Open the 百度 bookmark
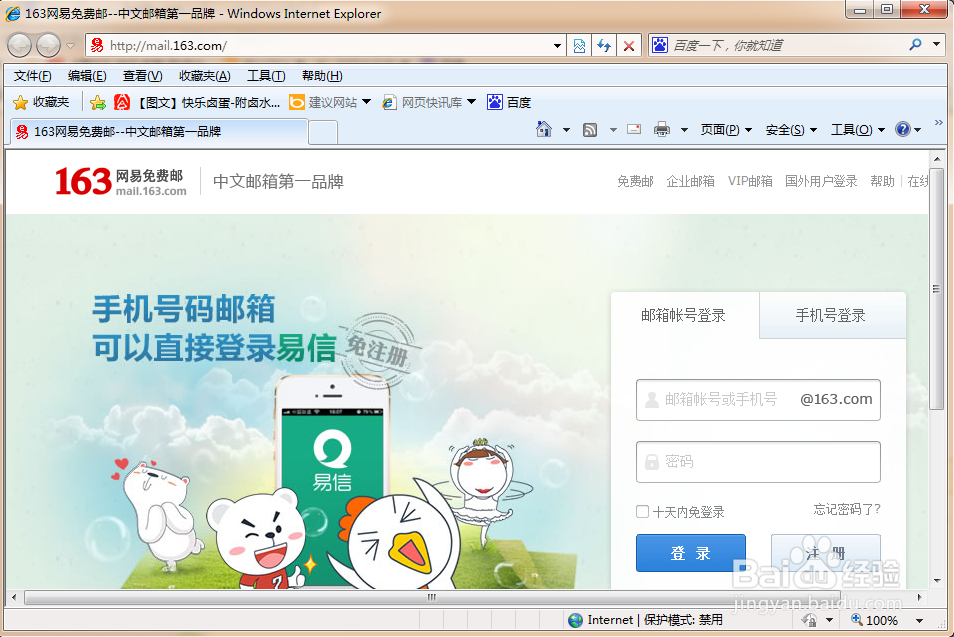This screenshot has height=637, width=954. tap(509, 102)
